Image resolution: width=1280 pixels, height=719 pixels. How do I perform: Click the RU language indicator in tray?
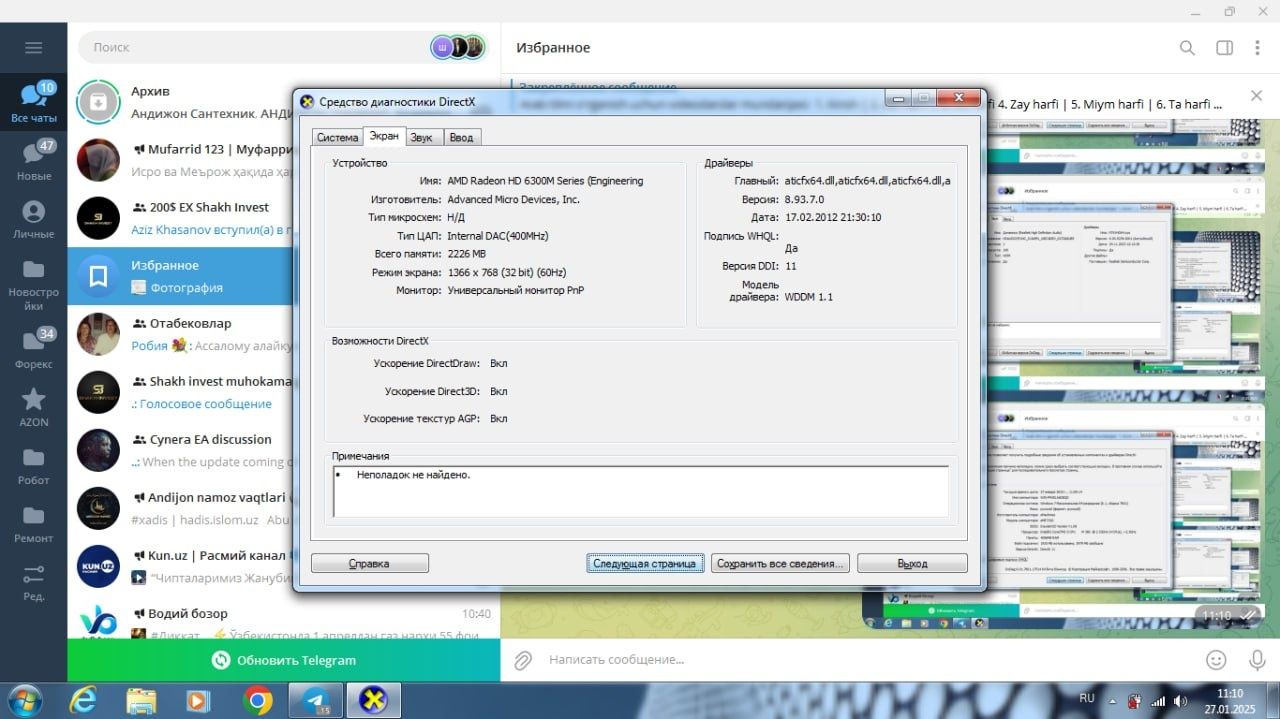pyautogui.click(x=1087, y=697)
